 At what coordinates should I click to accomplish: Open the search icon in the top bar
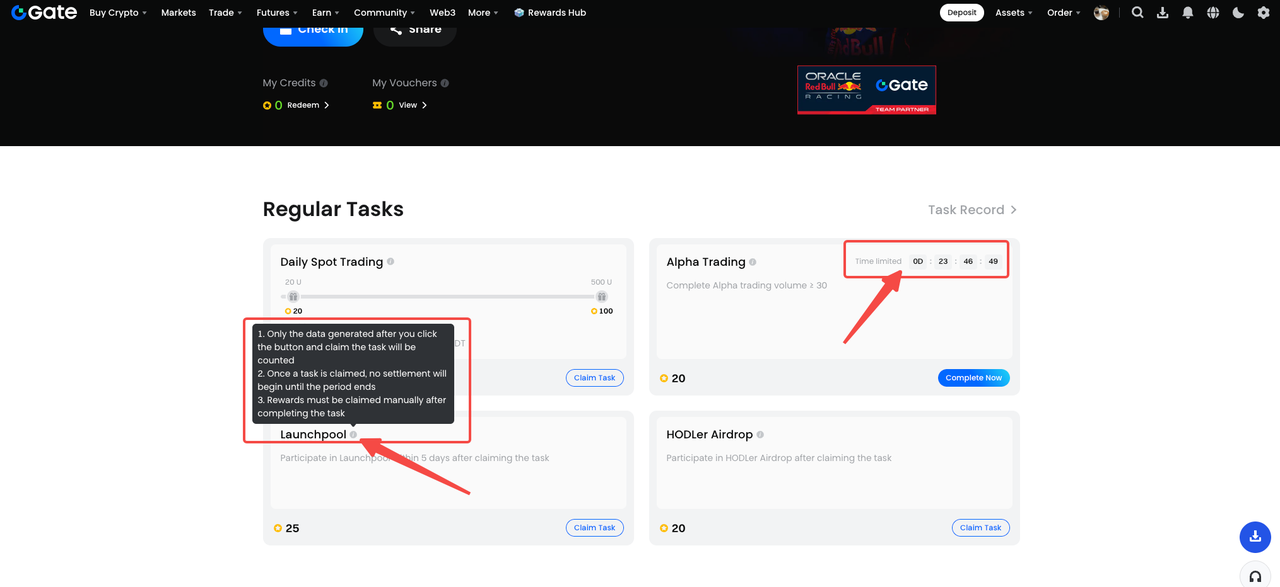pyautogui.click(x=1137, y=12)
